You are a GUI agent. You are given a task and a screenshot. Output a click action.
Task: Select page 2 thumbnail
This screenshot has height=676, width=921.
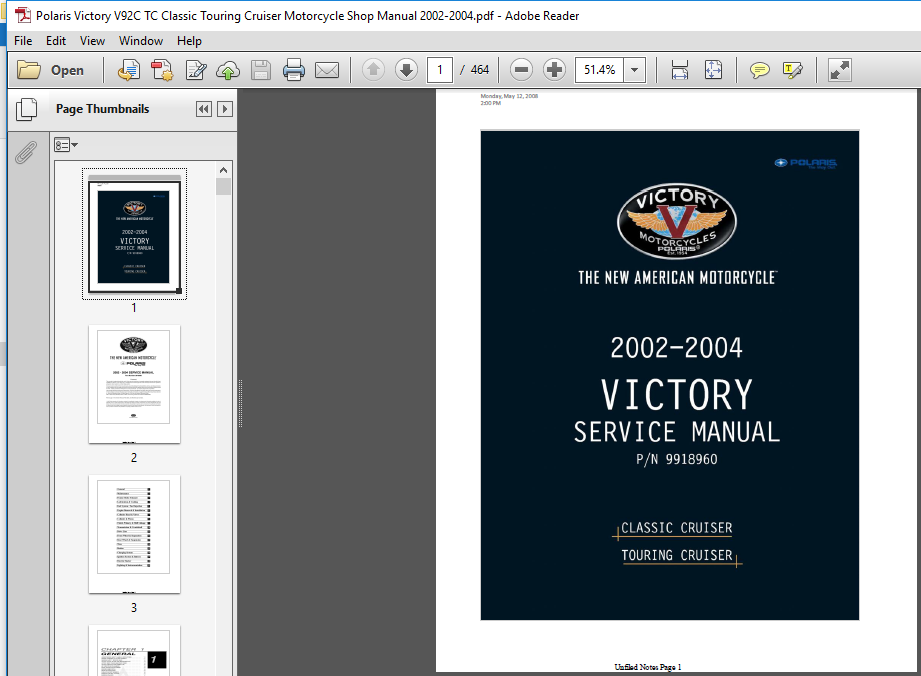[135, 384]
